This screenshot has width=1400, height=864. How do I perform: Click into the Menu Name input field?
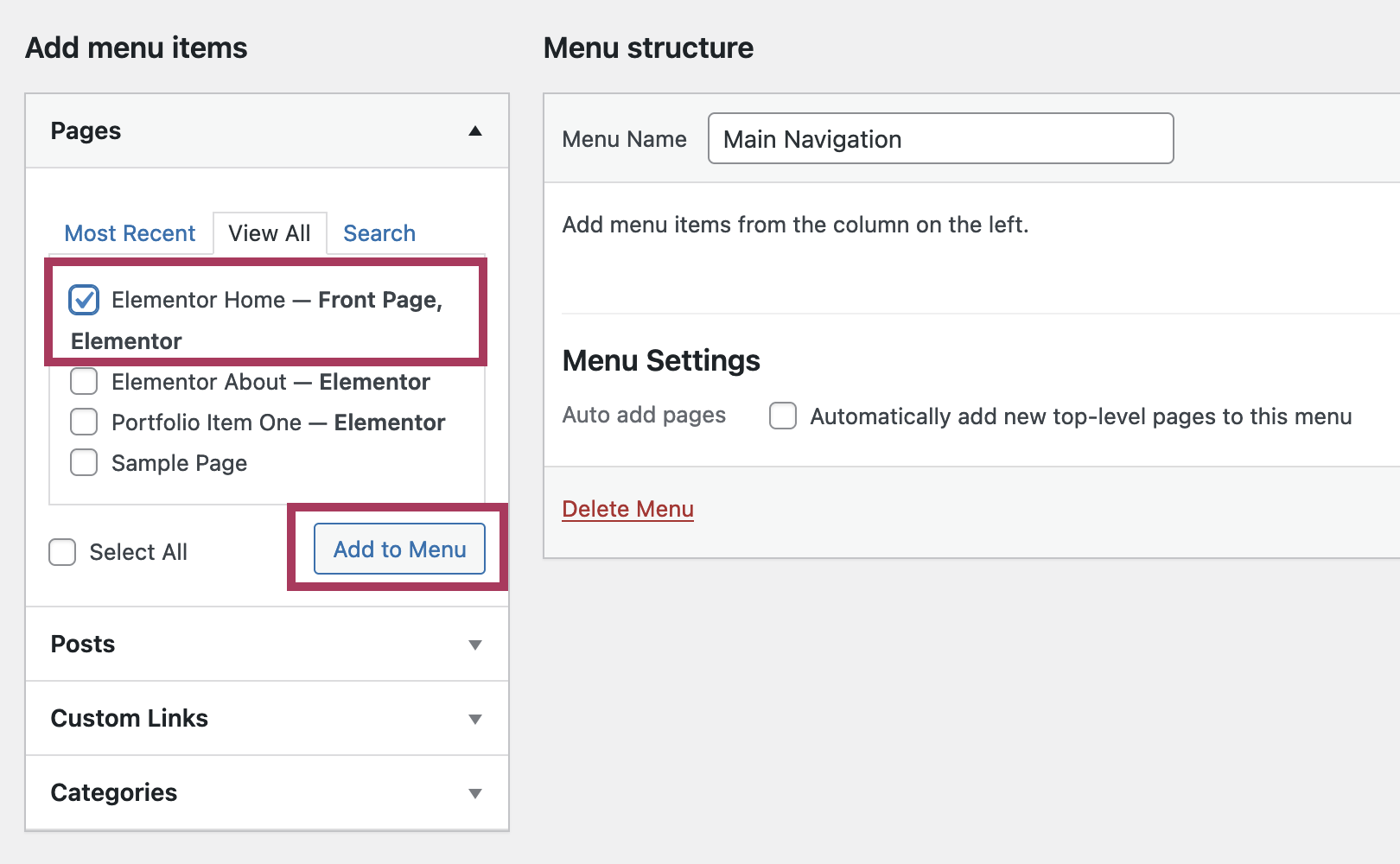click(940, 138)
